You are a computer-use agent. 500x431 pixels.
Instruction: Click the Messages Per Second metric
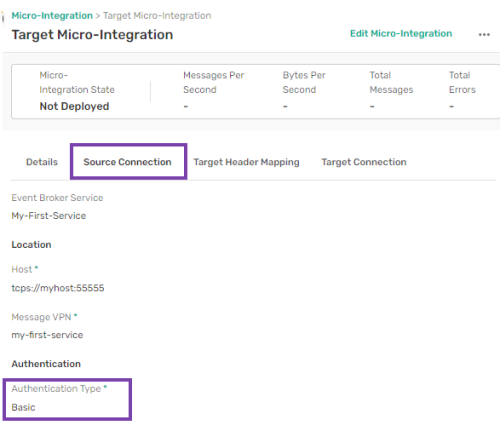[214, 82]
